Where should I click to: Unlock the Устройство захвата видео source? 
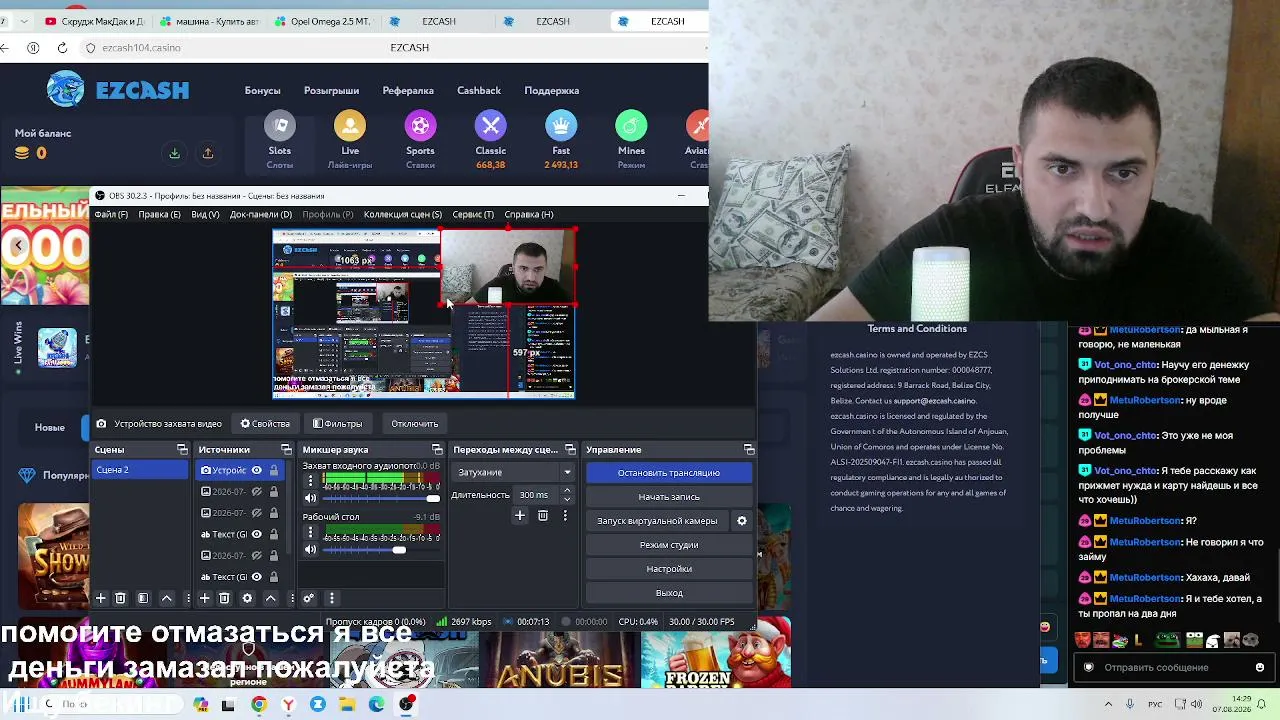(x=273, y=470)
